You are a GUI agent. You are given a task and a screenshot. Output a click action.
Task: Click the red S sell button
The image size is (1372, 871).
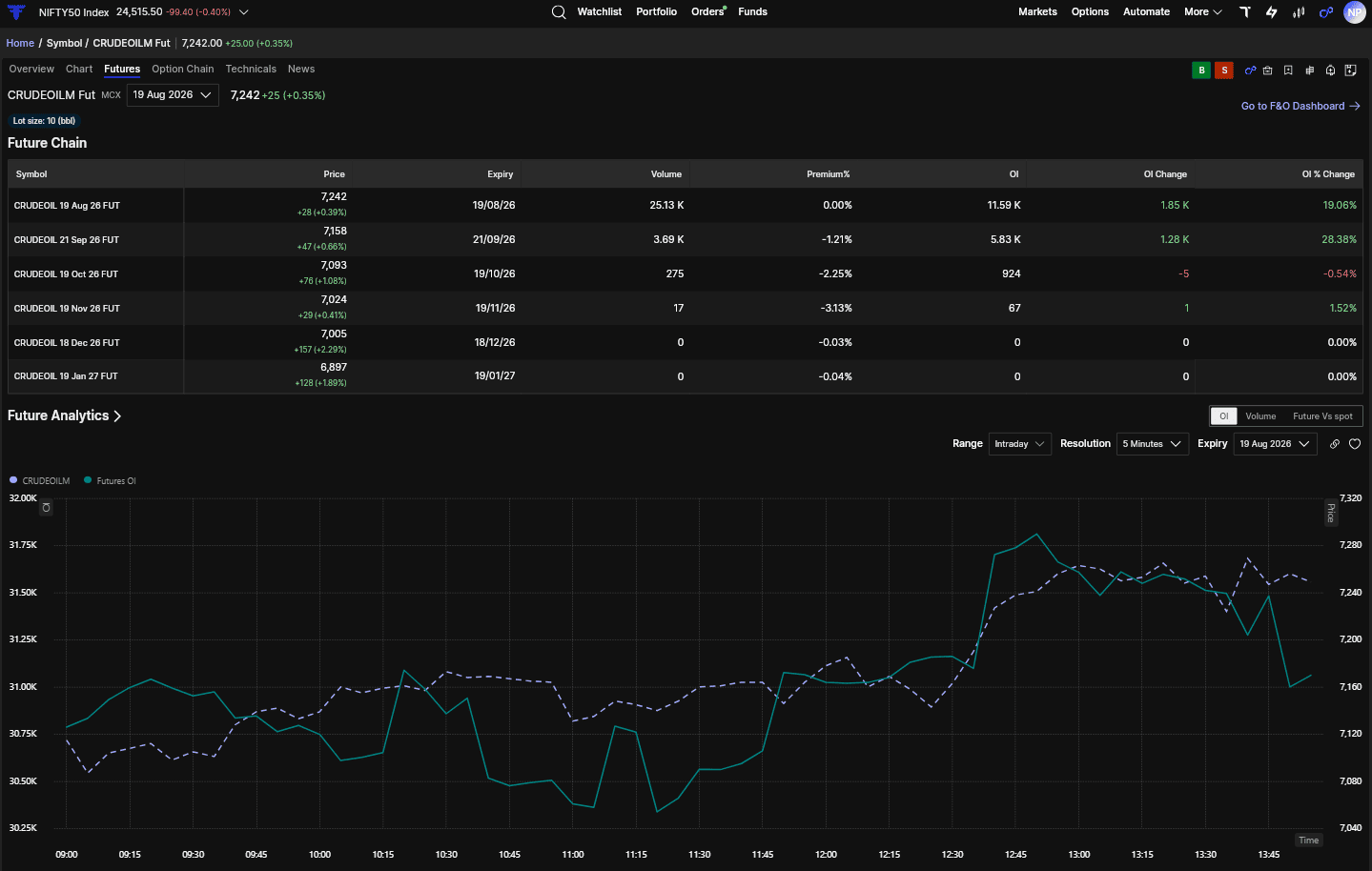(1224, 71)
